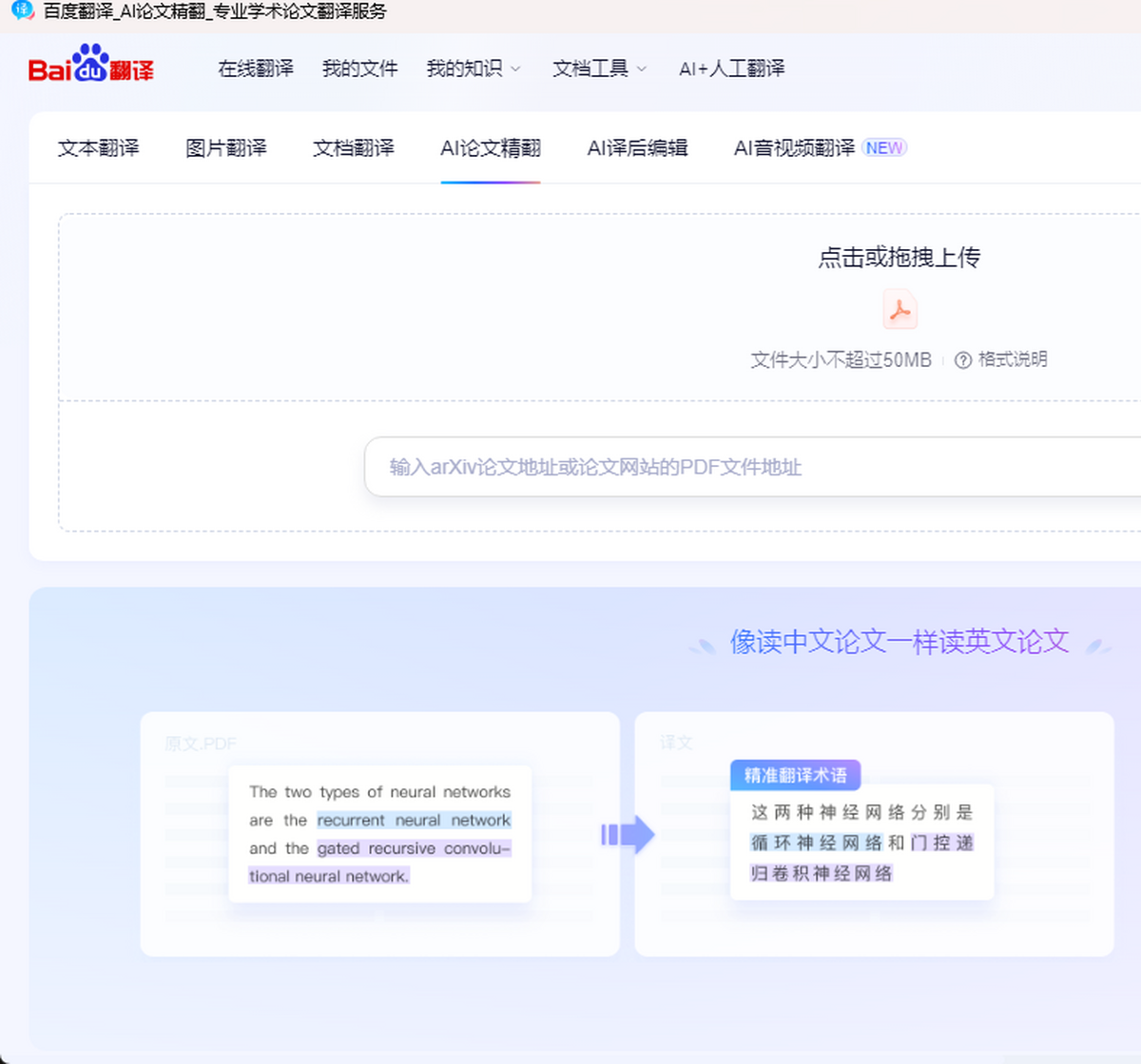Click highlighted text 'gated recursive convolu-'
1141x1064 pixels.
click(414, 848)
